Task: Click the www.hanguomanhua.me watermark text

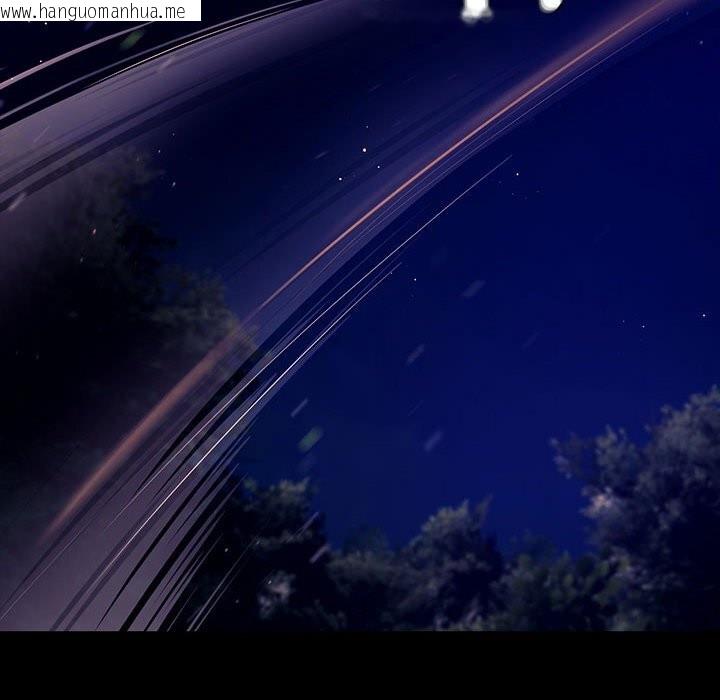Action: 95,11
